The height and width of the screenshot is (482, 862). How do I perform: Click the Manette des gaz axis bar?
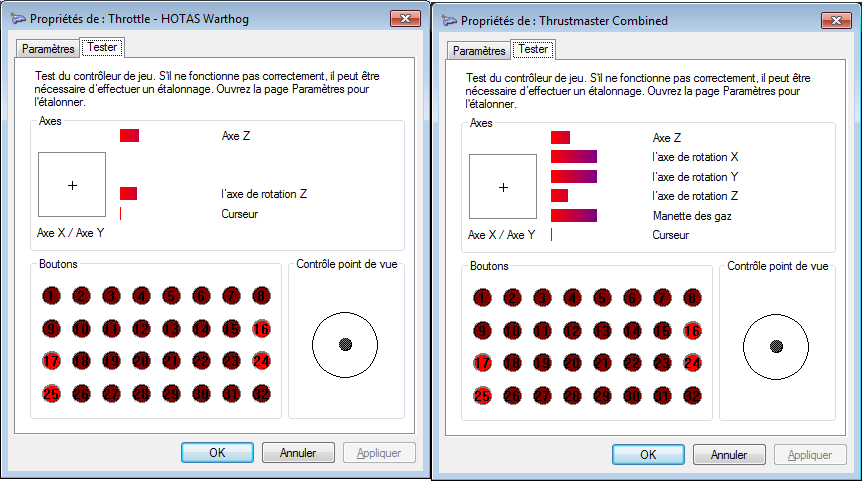573,215
